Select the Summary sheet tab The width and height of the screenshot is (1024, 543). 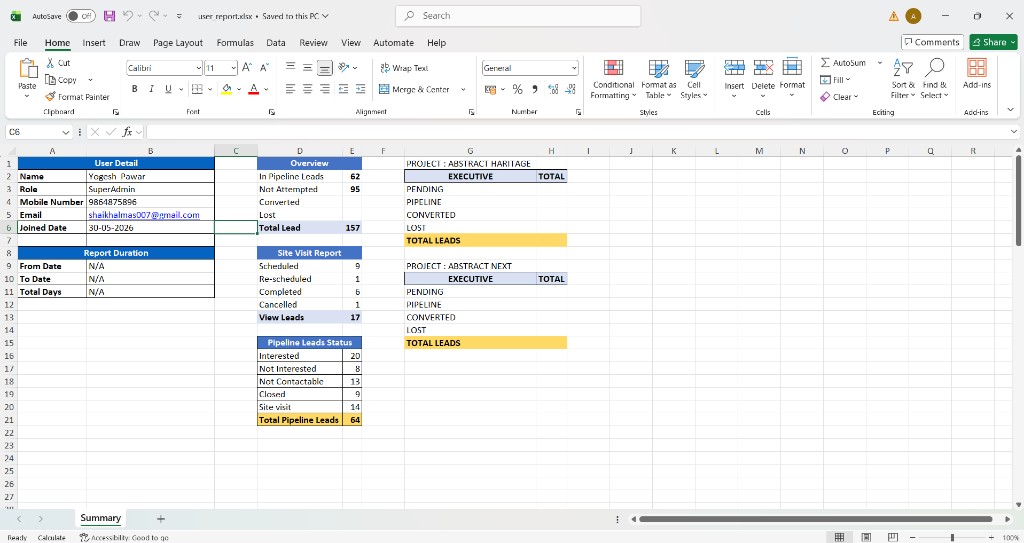point(101,518)
